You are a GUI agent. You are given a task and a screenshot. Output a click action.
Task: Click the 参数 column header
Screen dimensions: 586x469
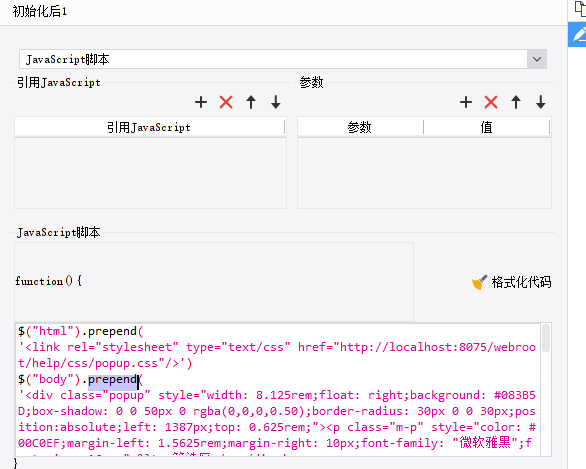360,127
